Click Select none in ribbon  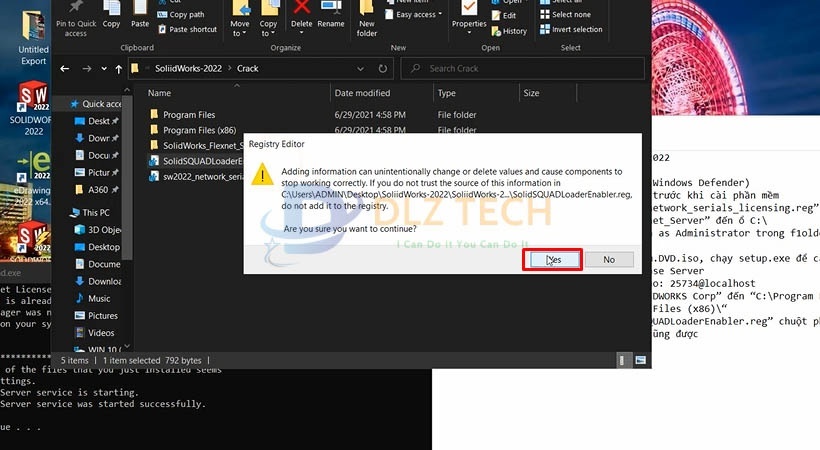565,15
